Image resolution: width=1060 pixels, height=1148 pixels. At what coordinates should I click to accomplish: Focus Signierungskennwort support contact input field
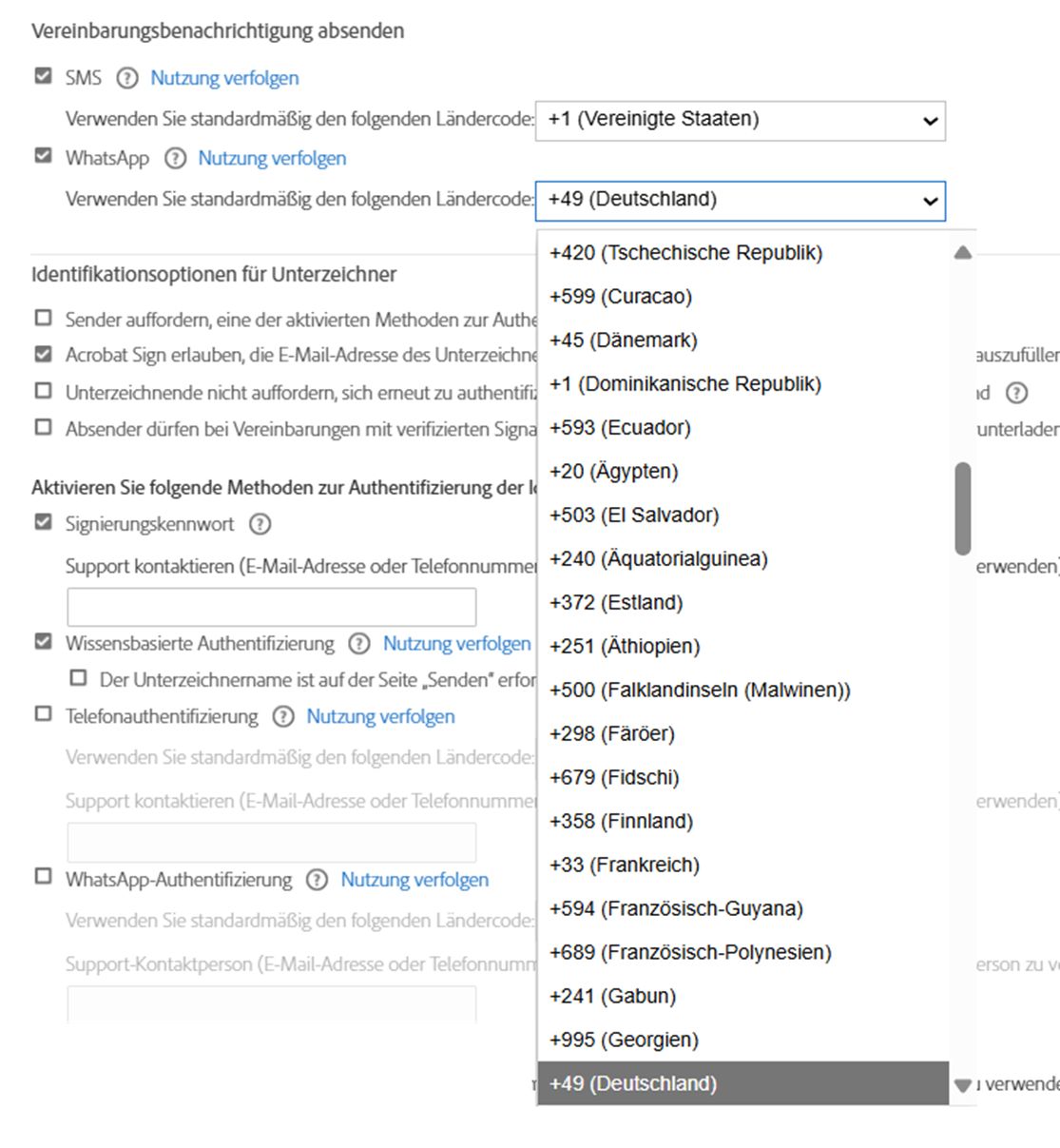coord(272,607)
